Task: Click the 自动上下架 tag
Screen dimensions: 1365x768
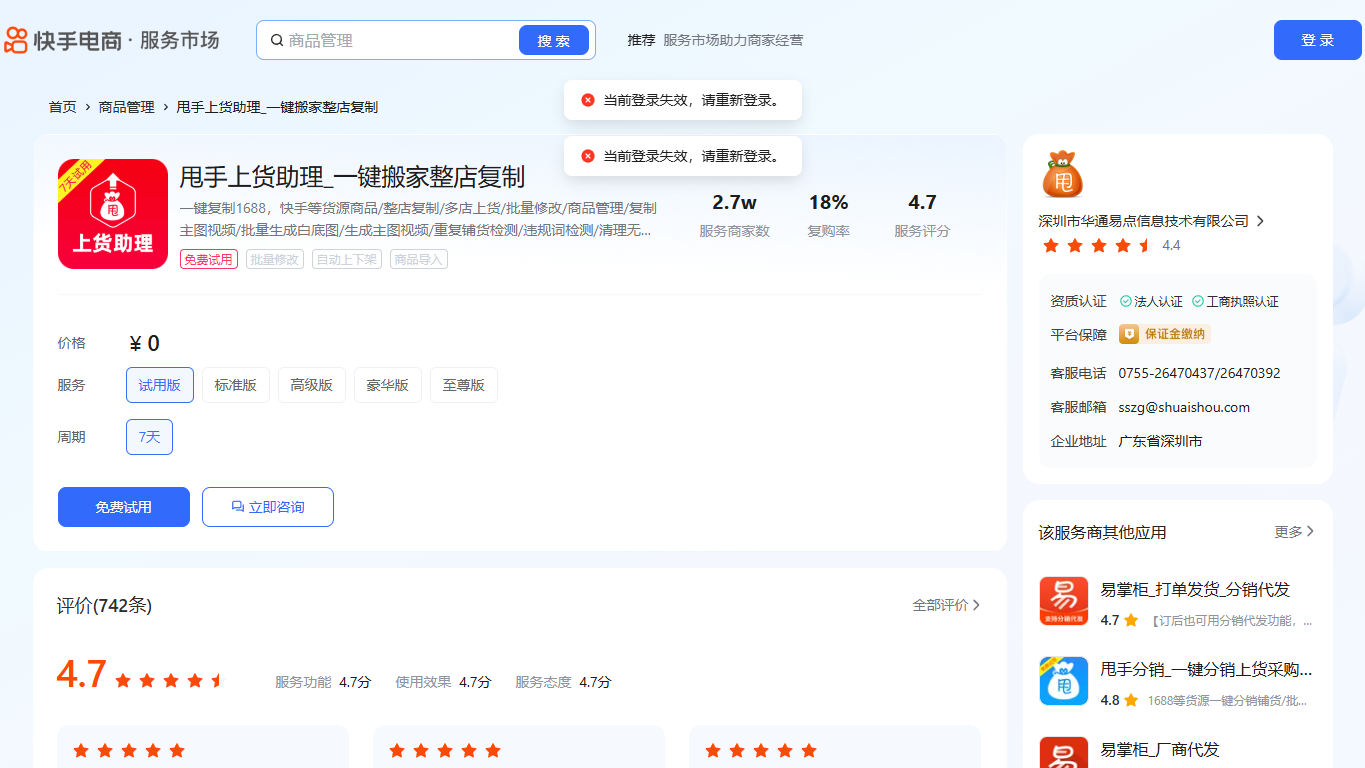Action: 347,259
